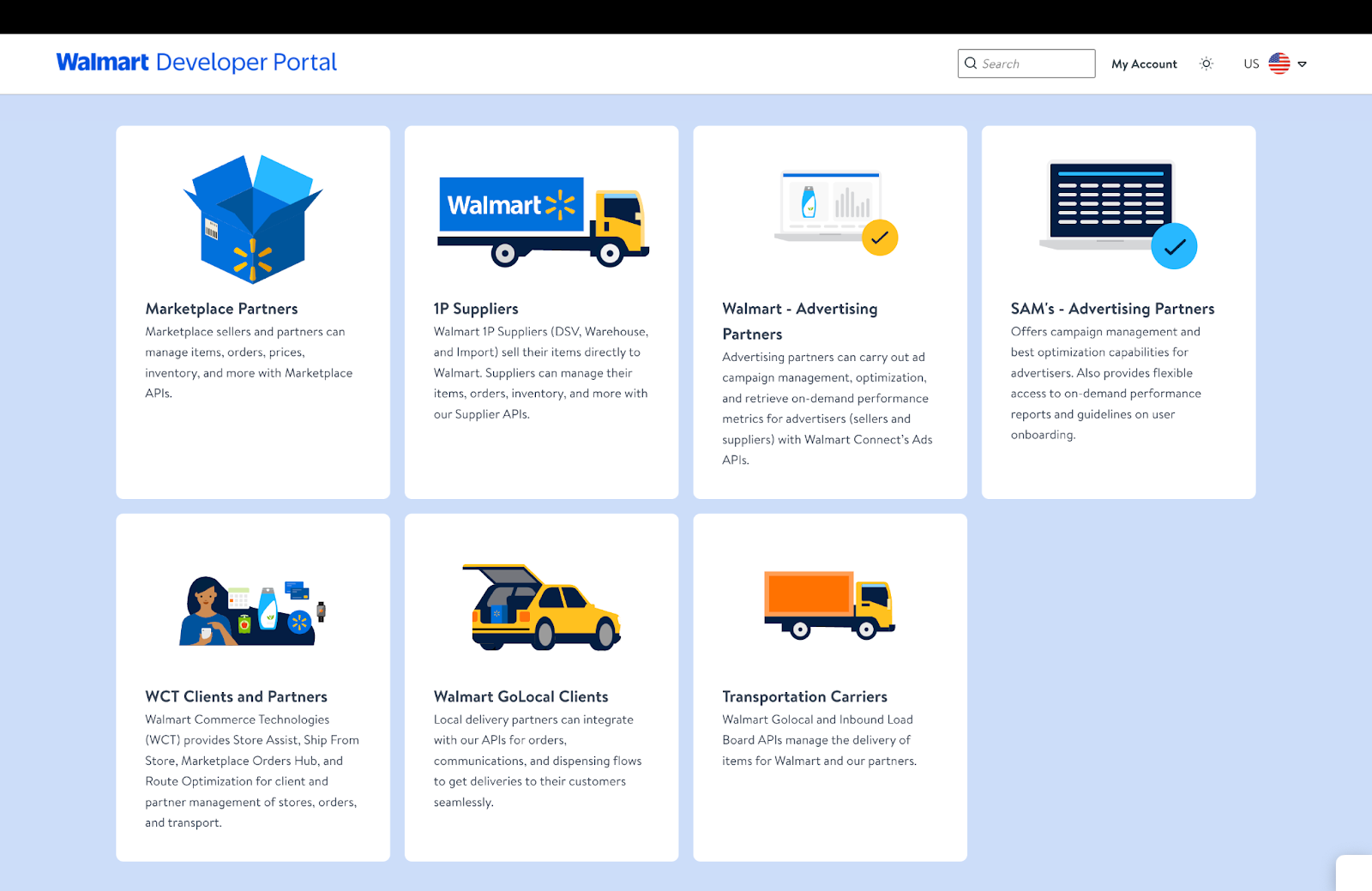This screenshot has width=1372, height=891.
Task: Open WCT Clients and Partners heading
Action: coord(236,696)
